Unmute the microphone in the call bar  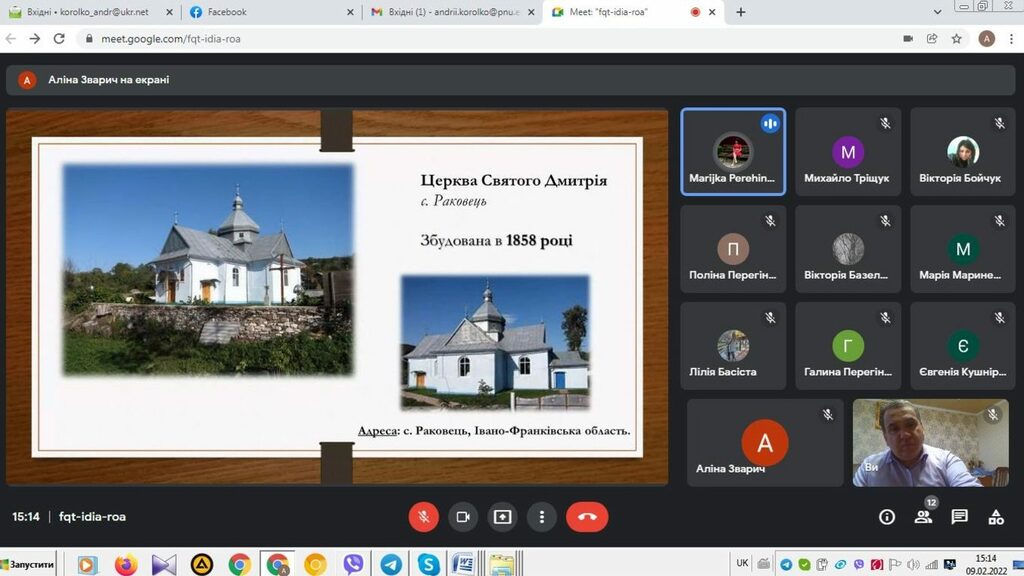click(423, 517)
